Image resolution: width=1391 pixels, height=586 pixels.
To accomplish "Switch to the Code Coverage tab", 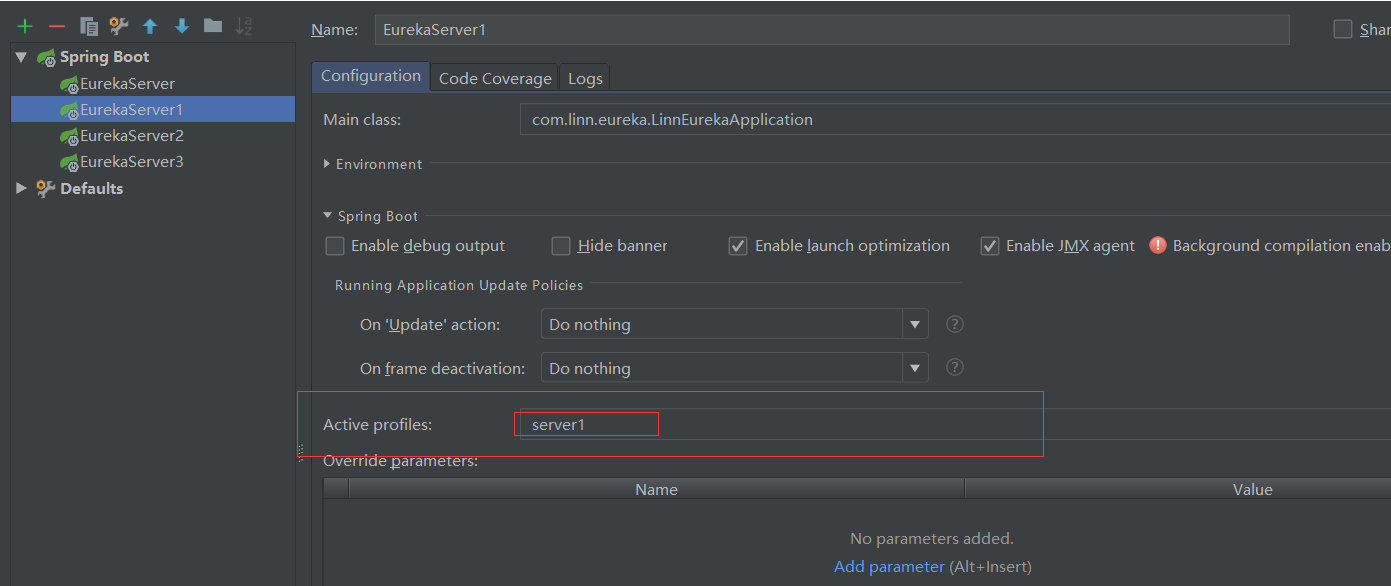I will click(495, 78).
